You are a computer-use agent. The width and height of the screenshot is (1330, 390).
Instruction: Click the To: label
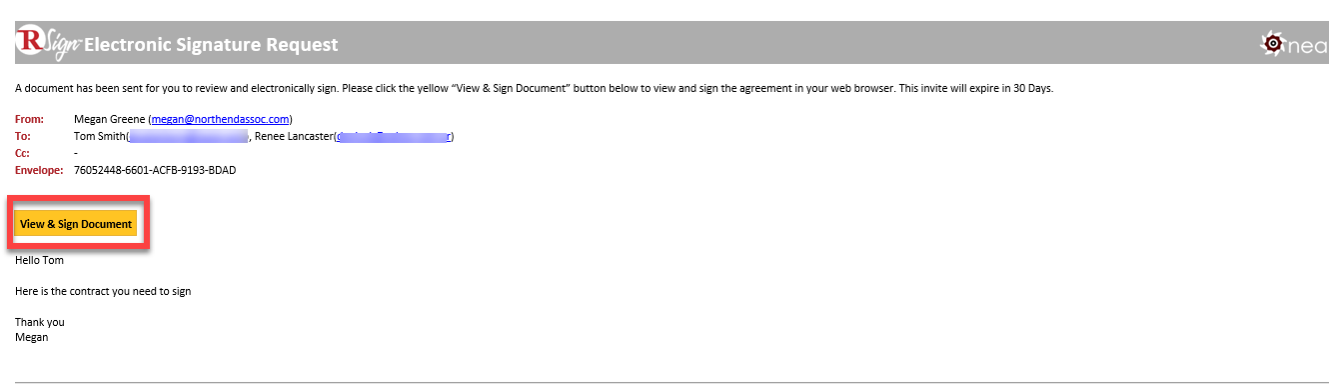click(23, 136)
